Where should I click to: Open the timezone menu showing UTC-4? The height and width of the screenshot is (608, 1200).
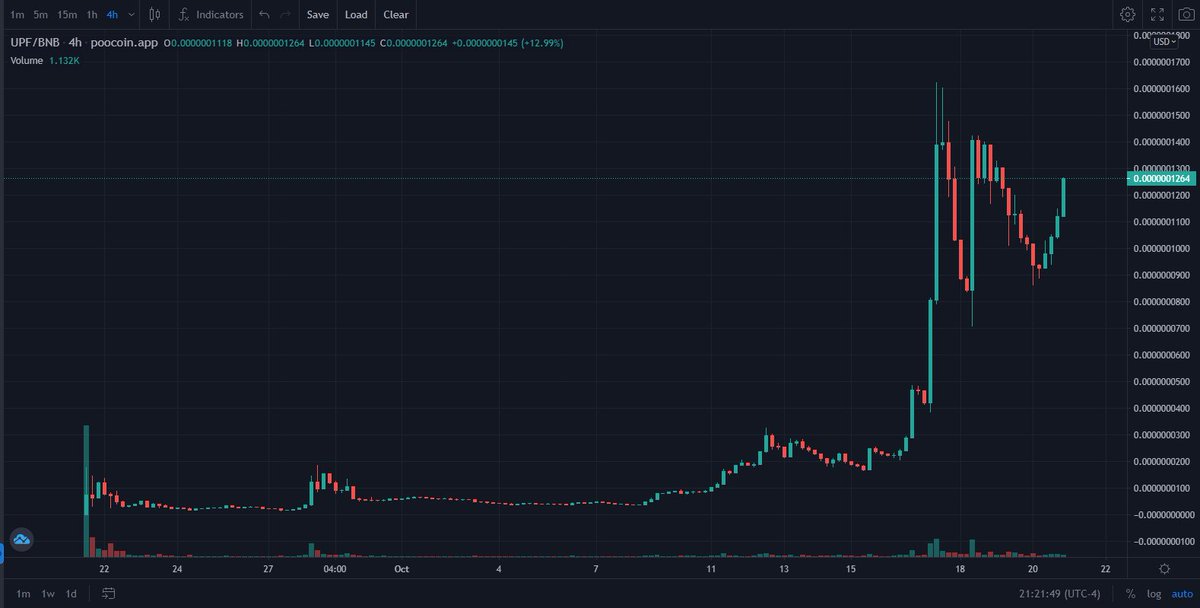click(1061, 594)
